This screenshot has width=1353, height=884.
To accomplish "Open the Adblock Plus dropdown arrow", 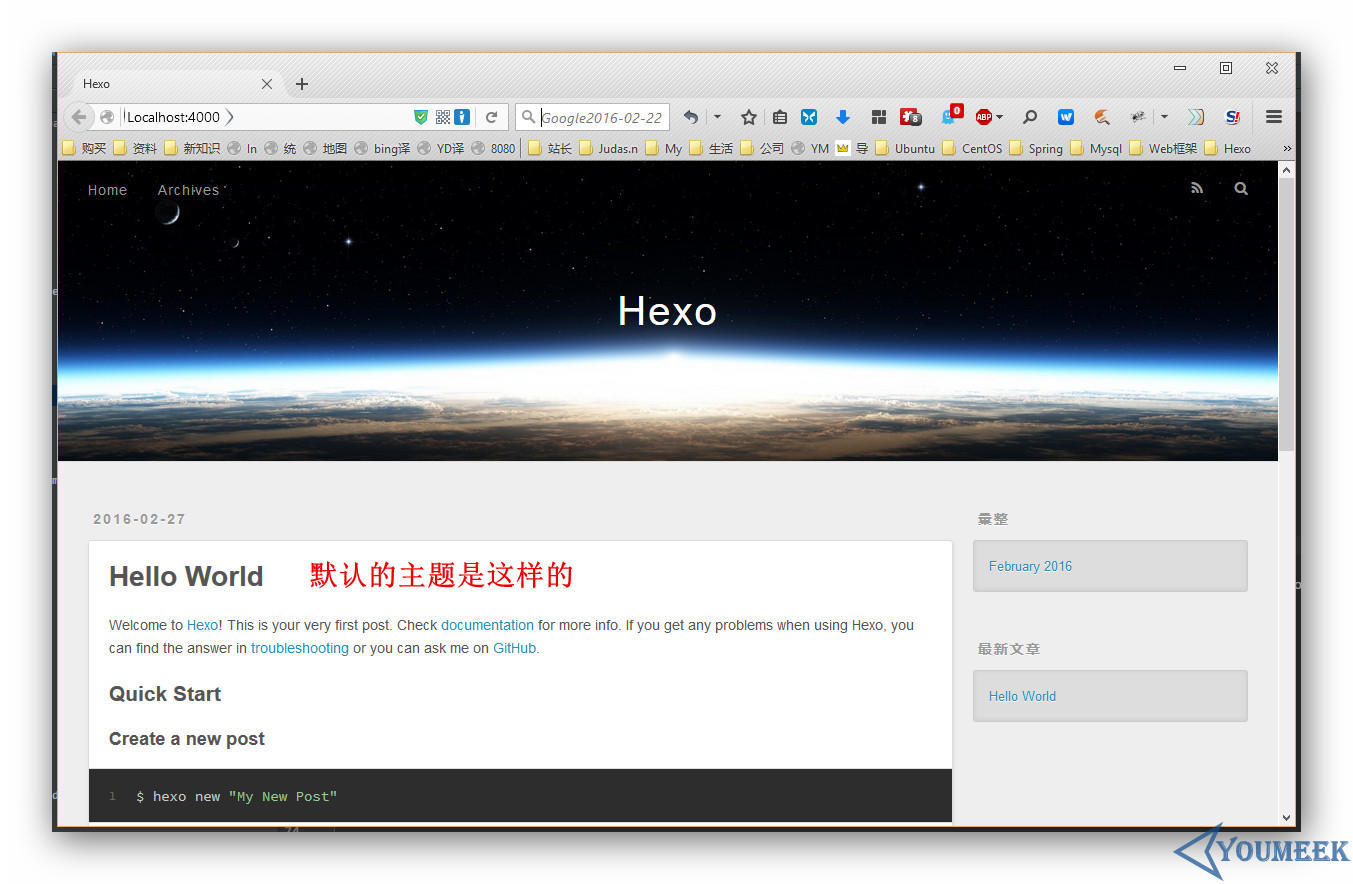I will pyautogui.click(x=999, y=117).
